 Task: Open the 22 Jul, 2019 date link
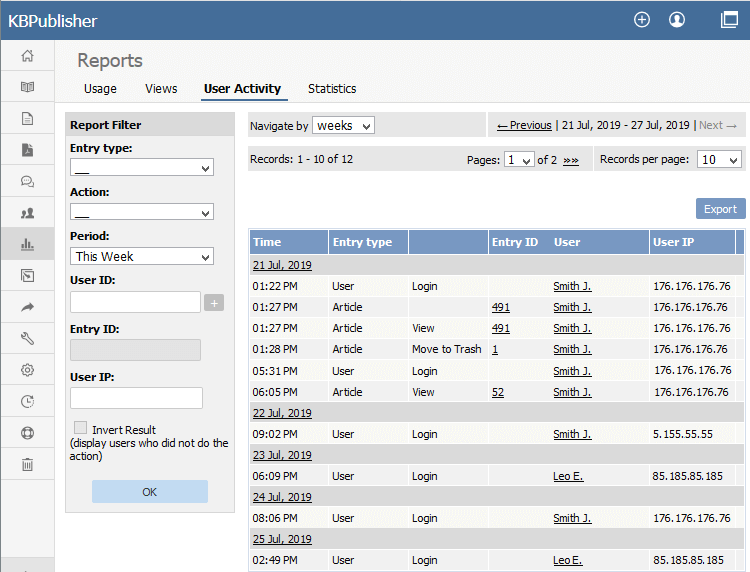[x=282, y=413]
